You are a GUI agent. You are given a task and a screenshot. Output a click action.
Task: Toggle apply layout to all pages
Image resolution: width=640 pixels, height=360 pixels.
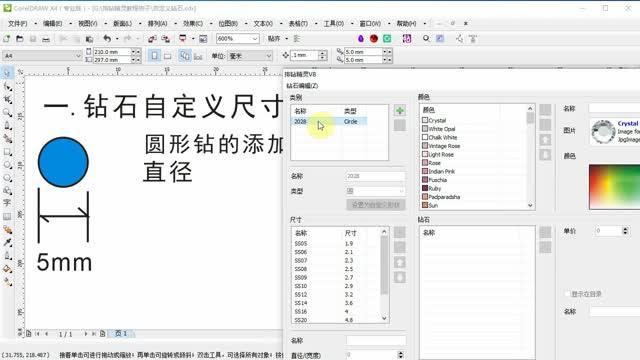point(184,56)
